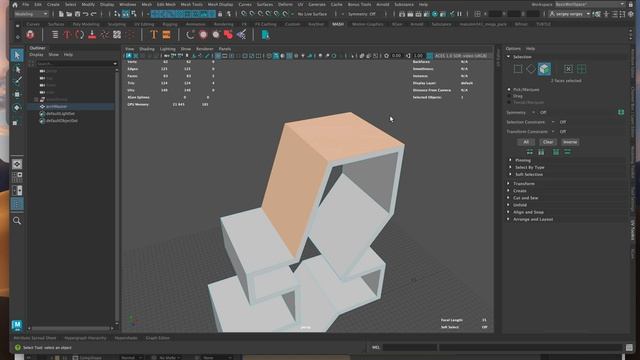Expand the Cut and Sew section
Screen dimensions: 640x360
[x=509, y=198]
